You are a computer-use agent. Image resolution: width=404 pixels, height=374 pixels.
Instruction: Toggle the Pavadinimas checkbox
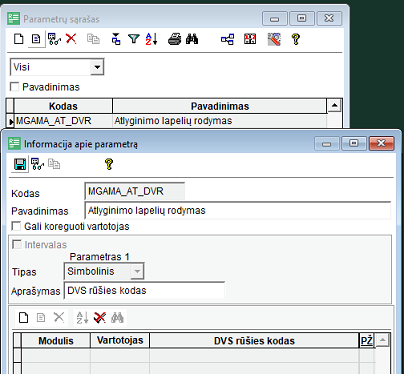[x=14, y=87]
